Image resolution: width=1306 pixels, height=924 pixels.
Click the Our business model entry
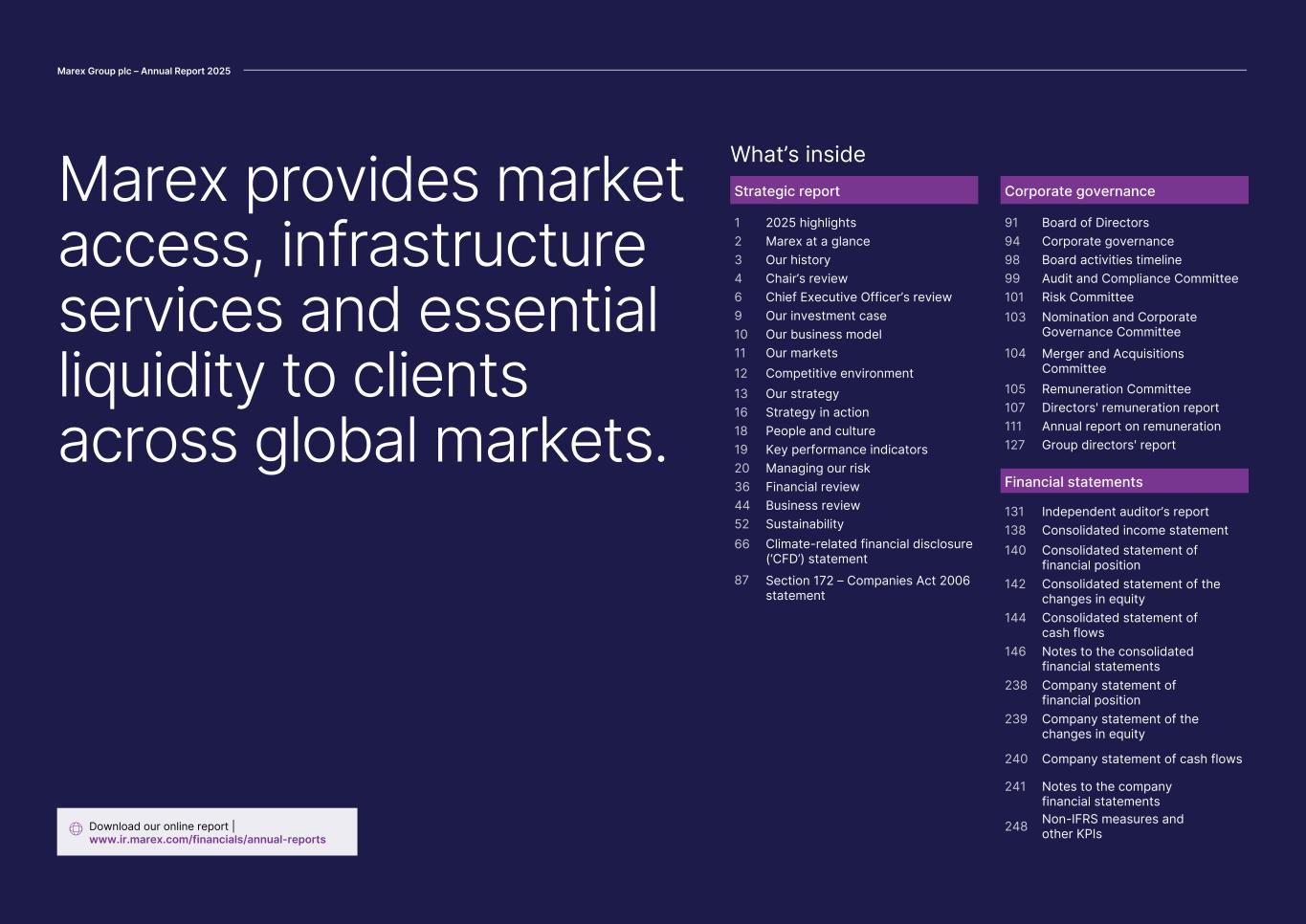[823, 335]
